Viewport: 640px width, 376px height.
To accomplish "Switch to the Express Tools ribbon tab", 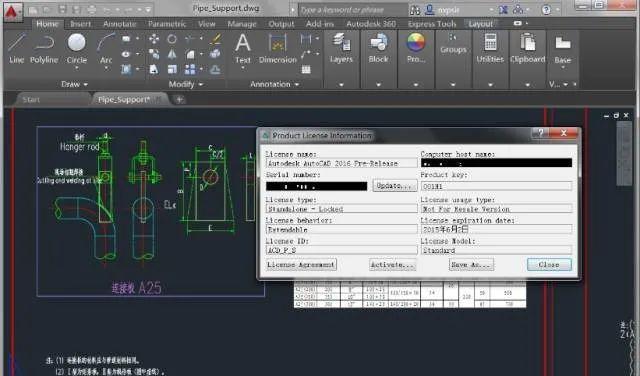I will click(432, 24).
